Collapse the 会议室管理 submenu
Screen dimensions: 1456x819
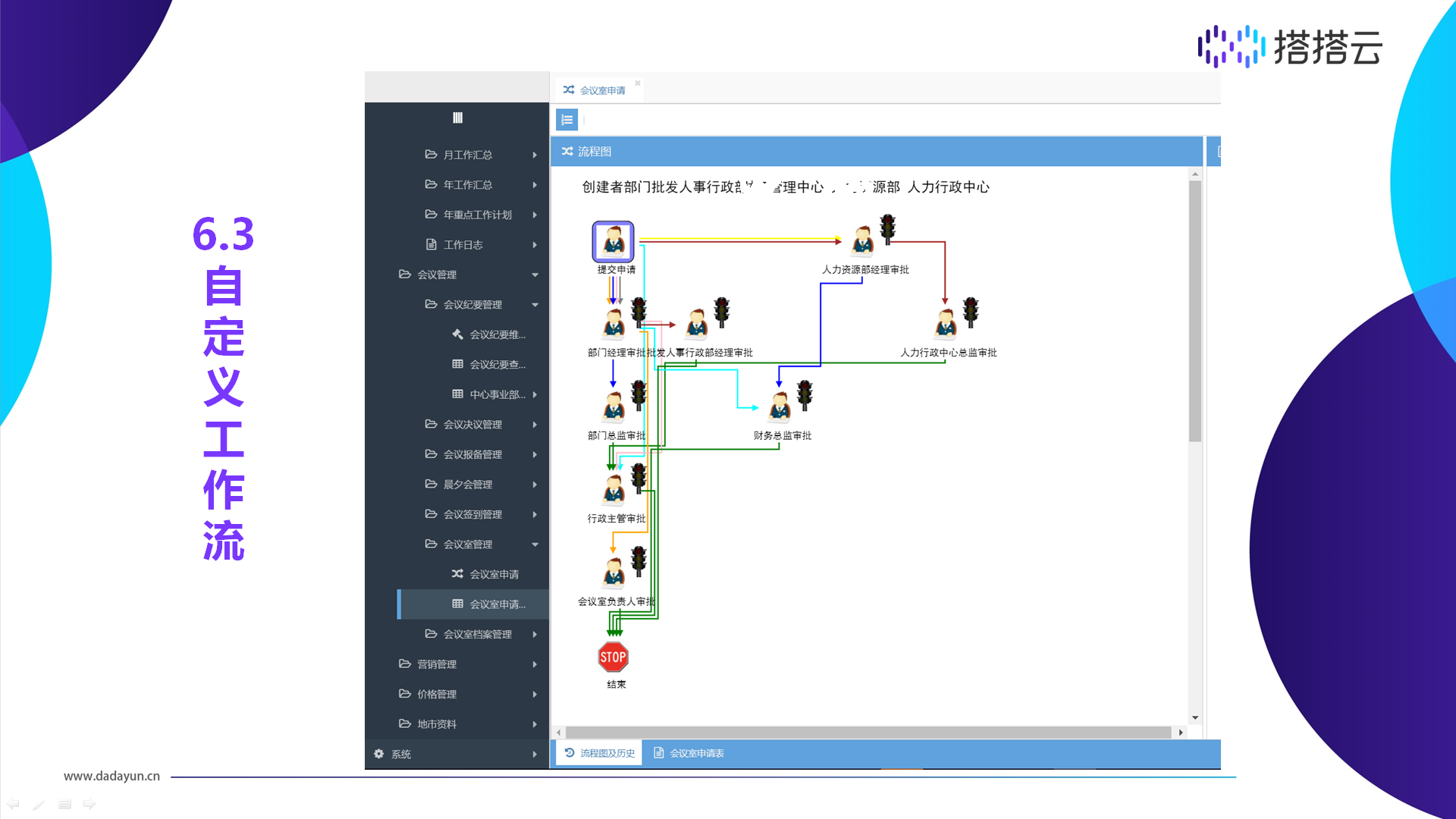coord(468,544)
